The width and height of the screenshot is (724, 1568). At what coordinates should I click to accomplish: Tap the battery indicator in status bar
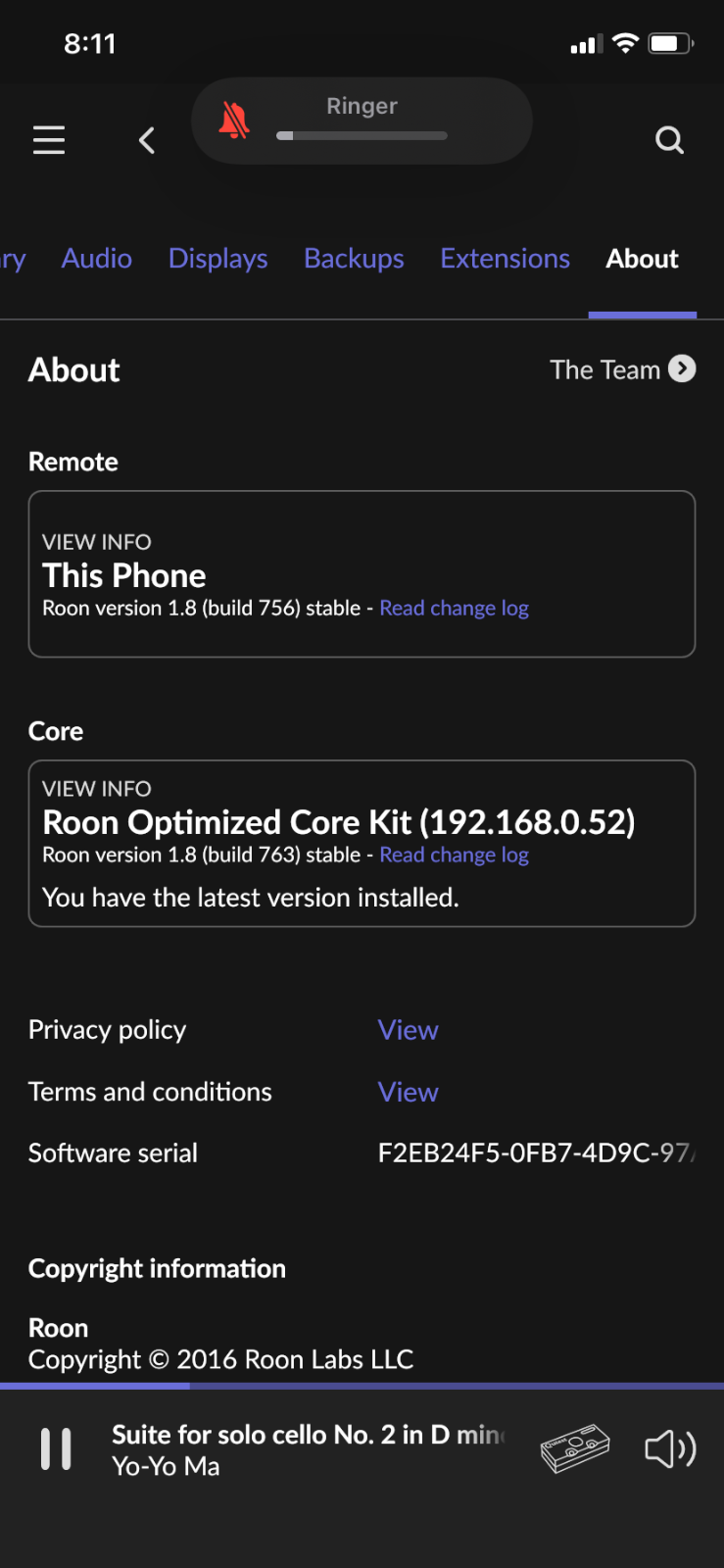click(671, 43)
